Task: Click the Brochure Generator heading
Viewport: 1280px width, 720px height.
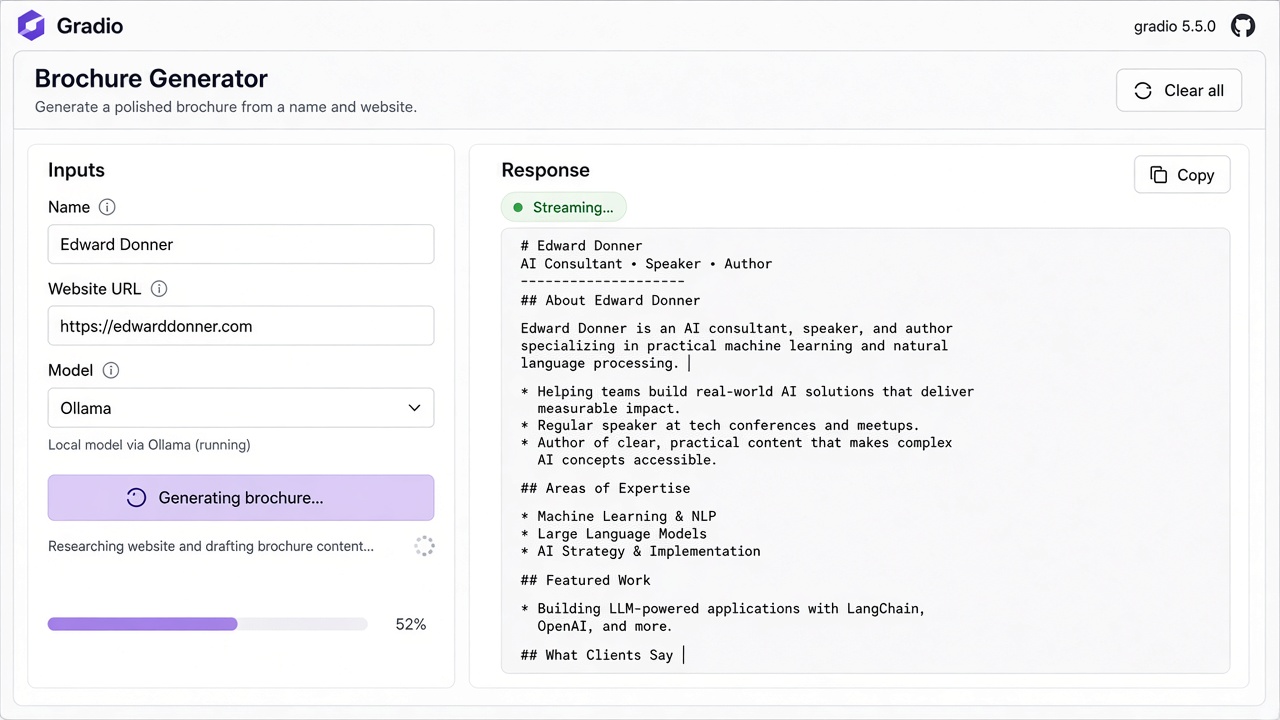Action: click(x=151, y=79)
